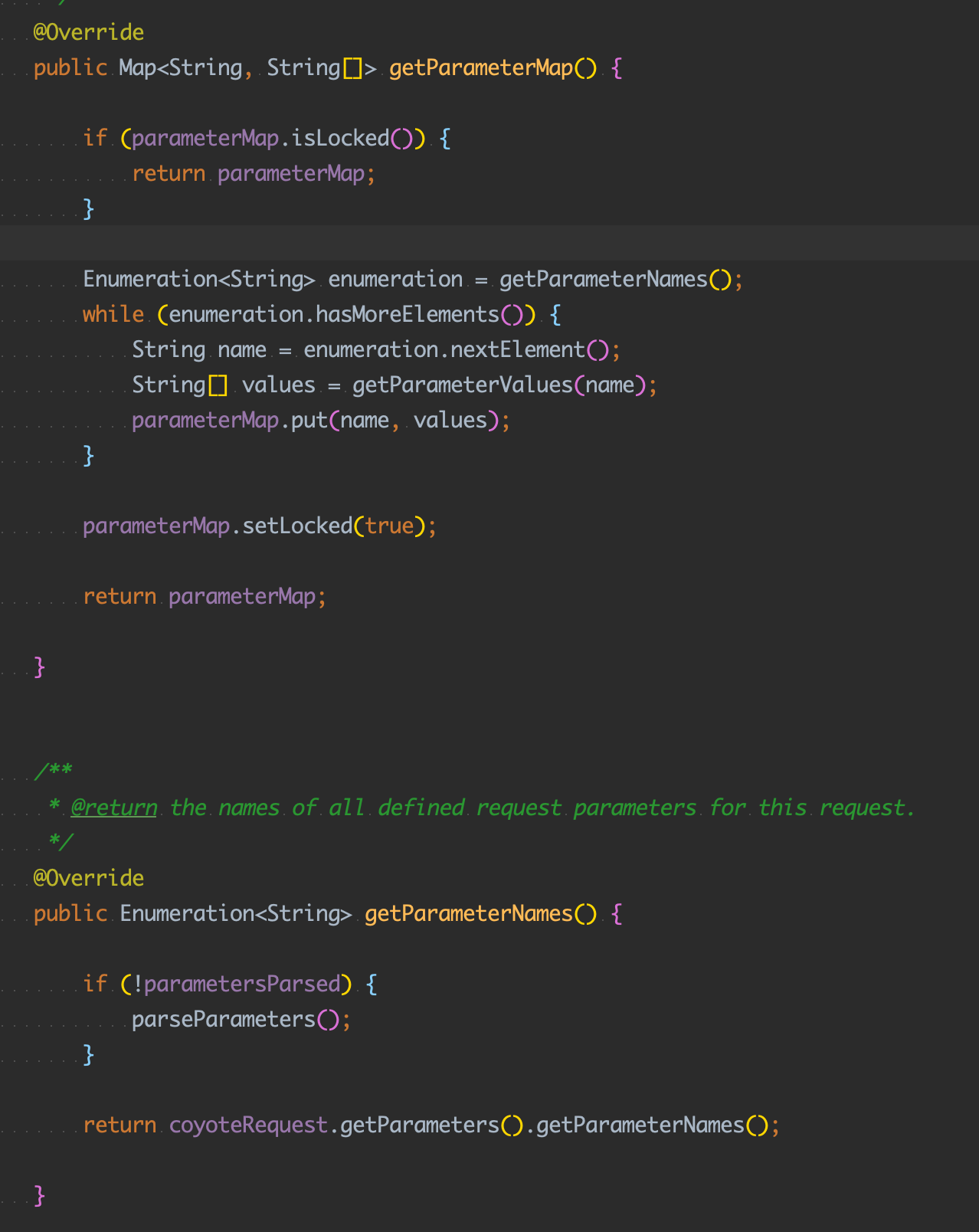979x1232 pixels.
Task: Click hasMoreElements in the while condition
Action: [x=408, y=314]
